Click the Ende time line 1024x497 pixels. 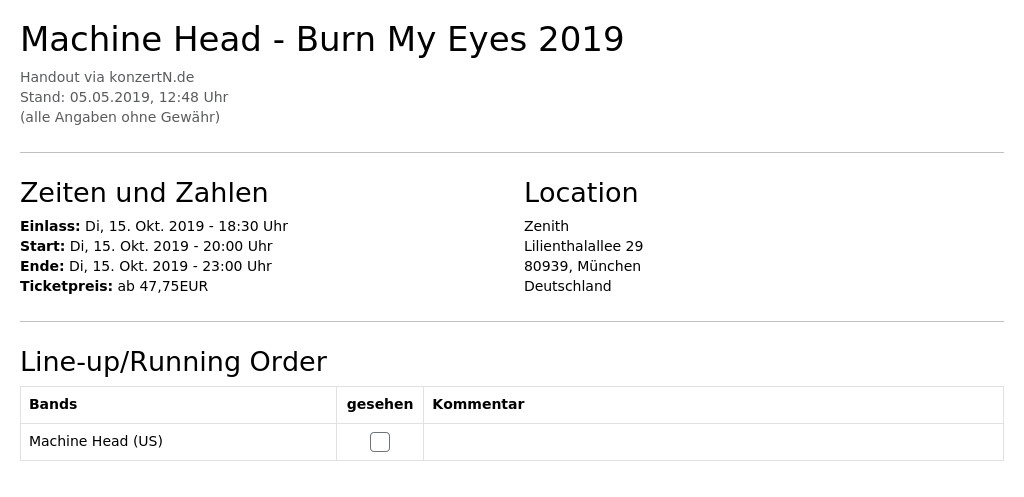point(146,266)
